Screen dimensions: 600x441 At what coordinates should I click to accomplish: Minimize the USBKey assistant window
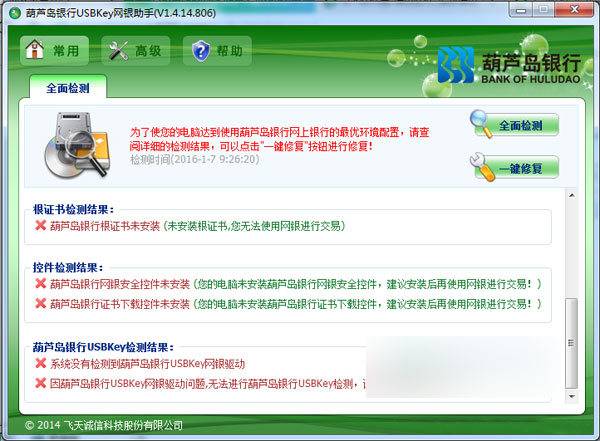(520, 10)
